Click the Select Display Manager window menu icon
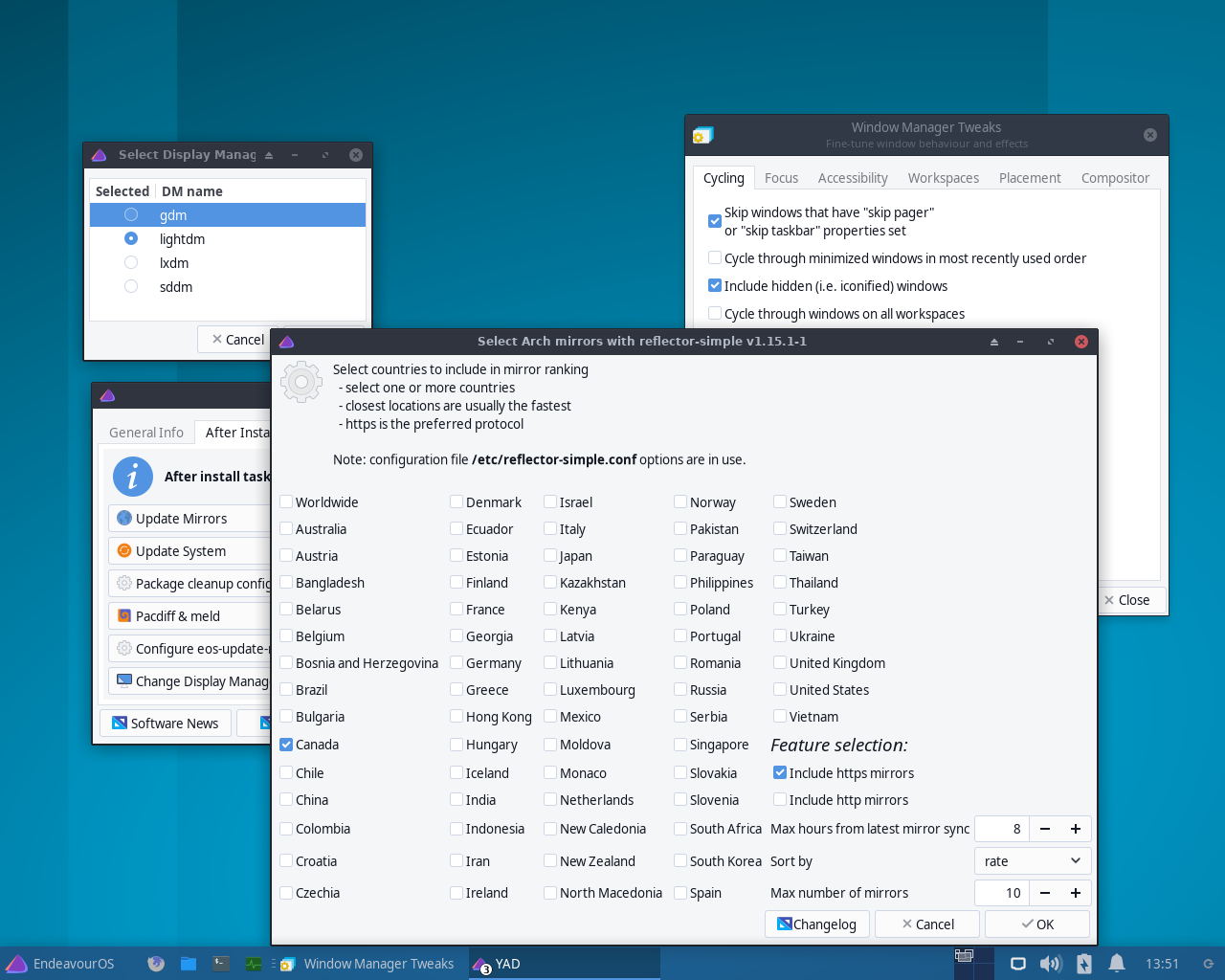 click(x=99, y=155)
